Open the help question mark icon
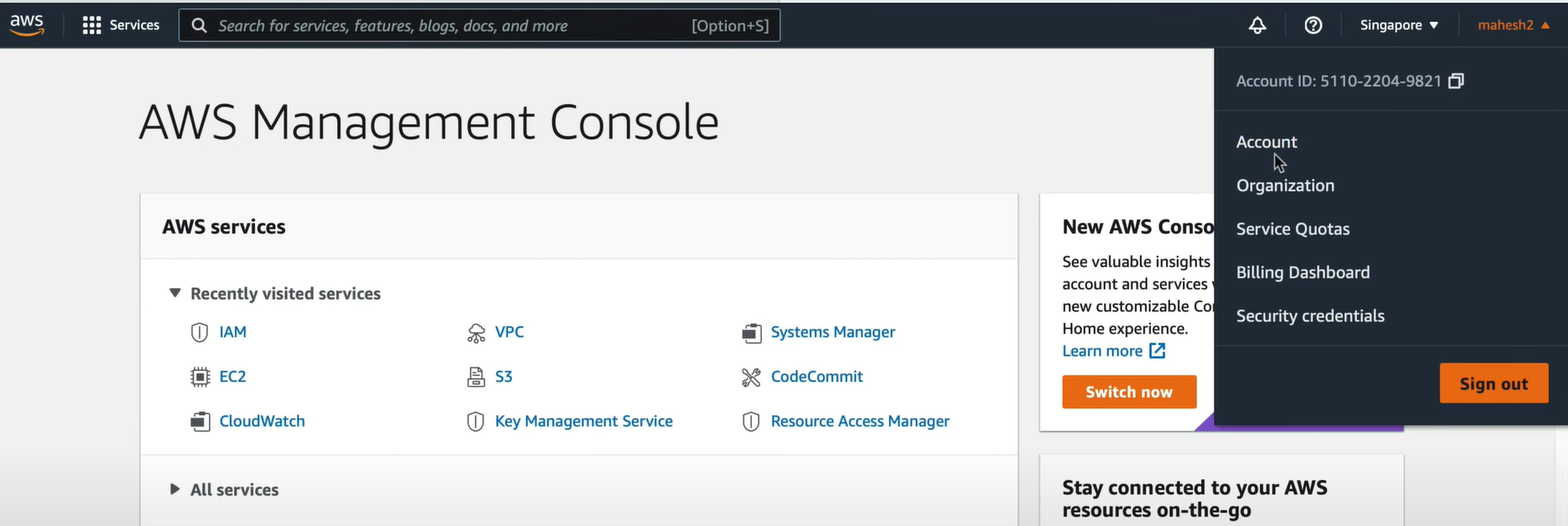 pos(1313,25)
